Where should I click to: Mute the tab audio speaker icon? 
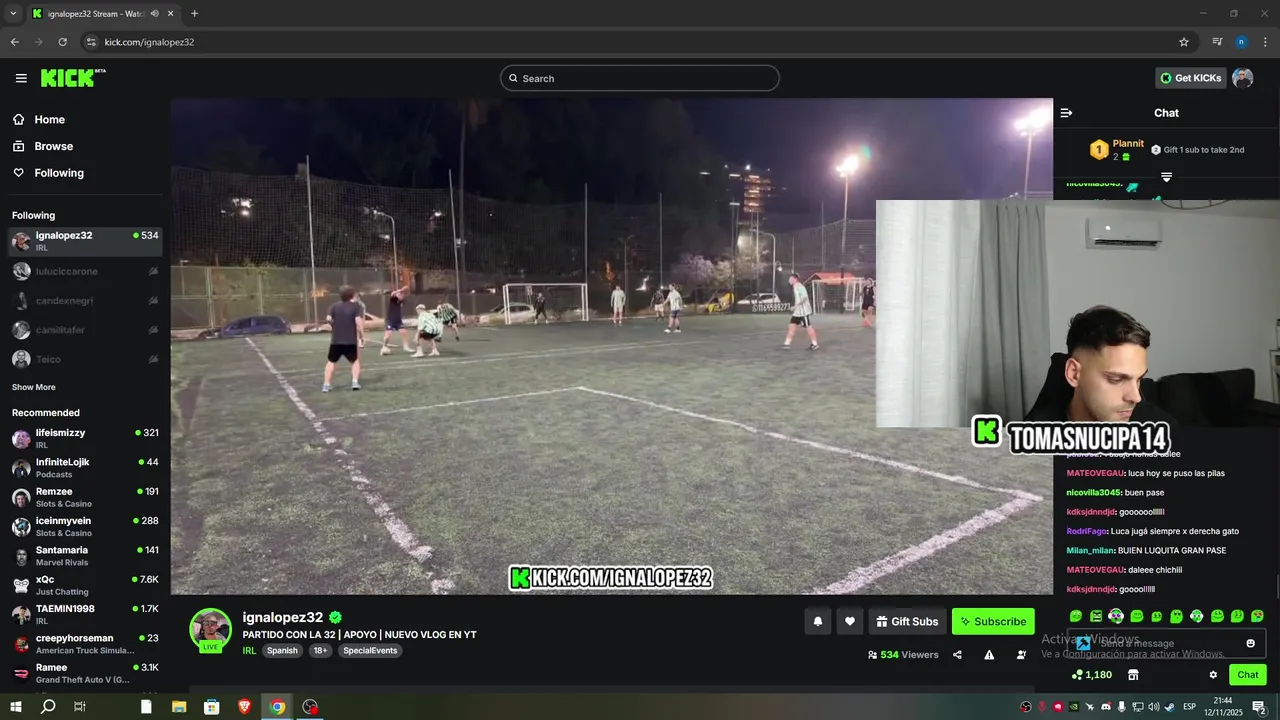coord(154,14)
